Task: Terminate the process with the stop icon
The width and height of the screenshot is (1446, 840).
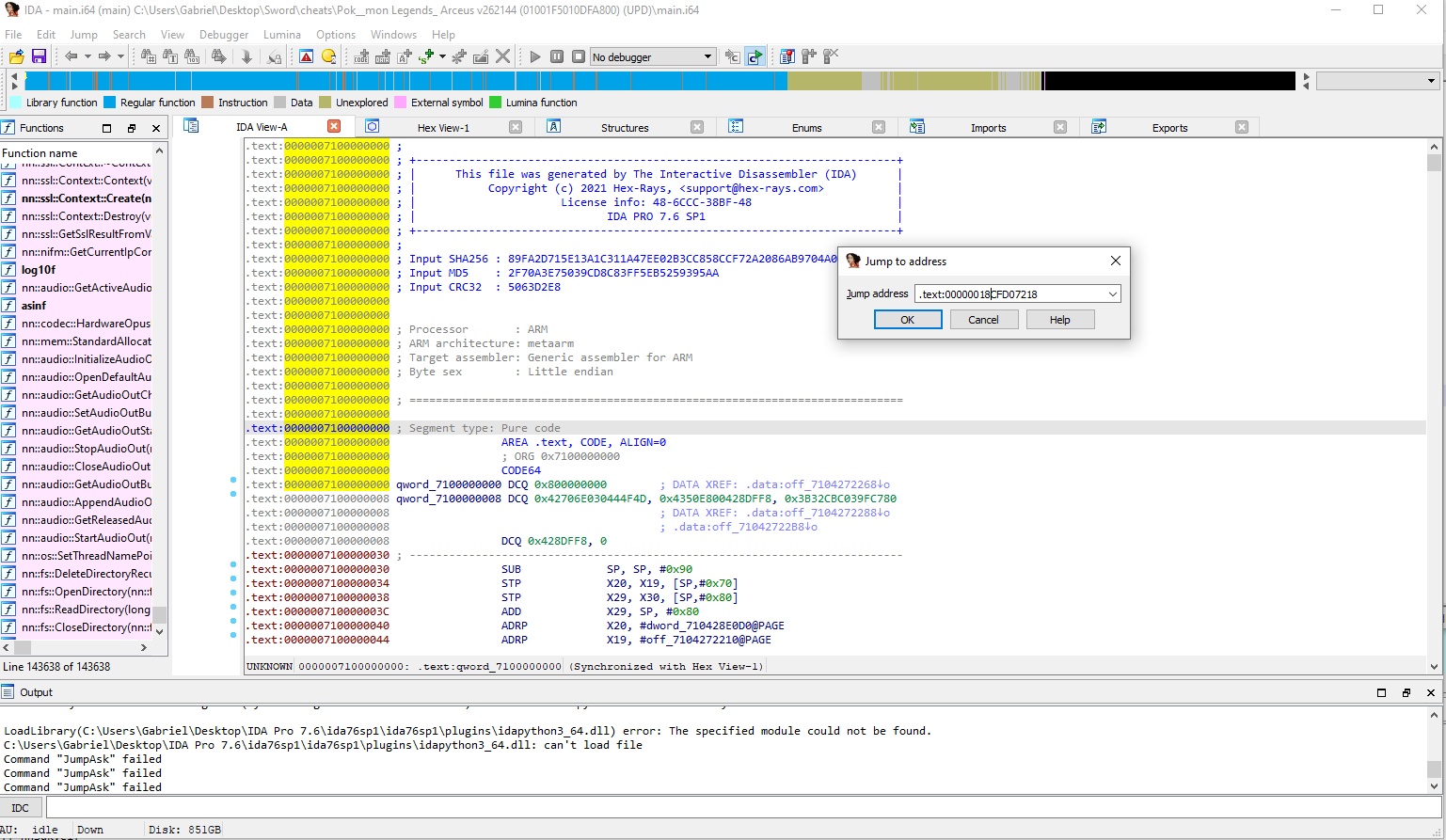Action: (x=579, y=56)
